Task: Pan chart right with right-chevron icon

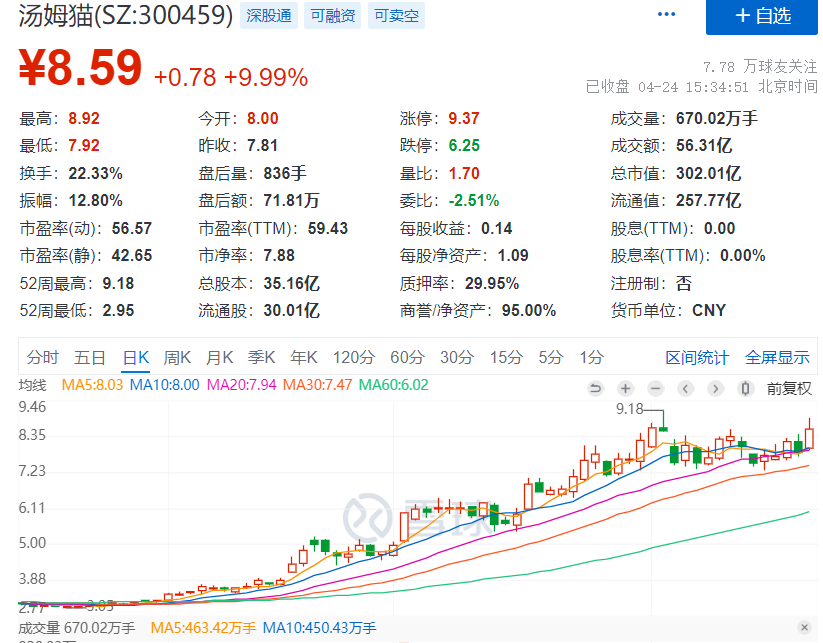Action: tap(715, 388)
